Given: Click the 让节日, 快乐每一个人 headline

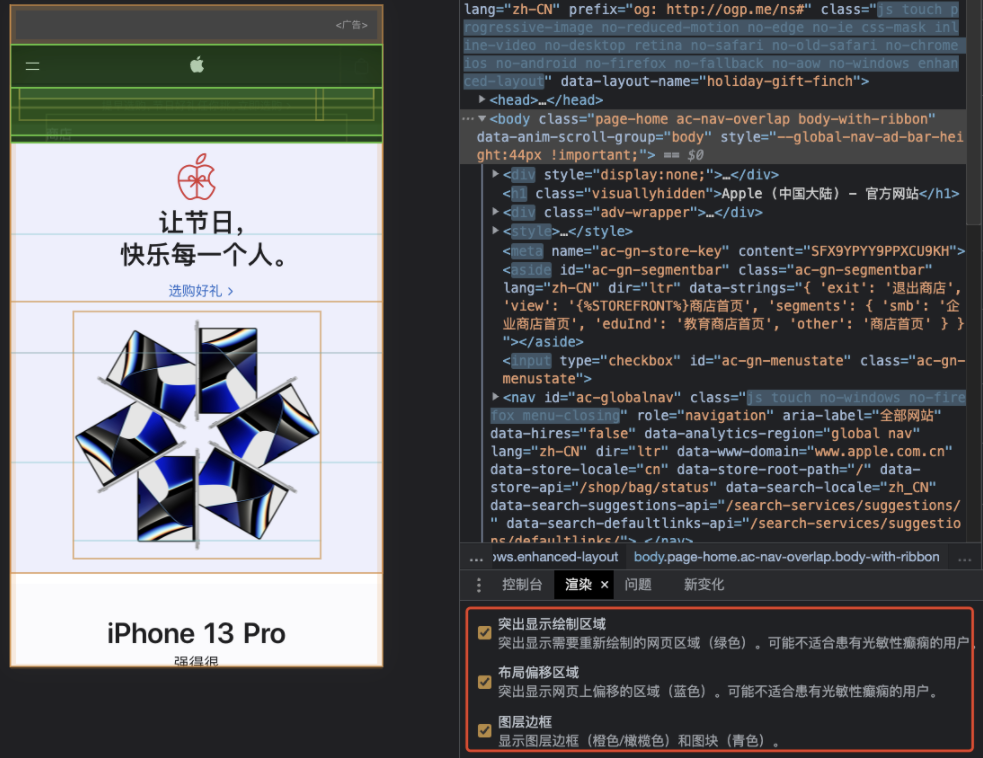Looking at the screenshot, I should (x=202, y=239).
